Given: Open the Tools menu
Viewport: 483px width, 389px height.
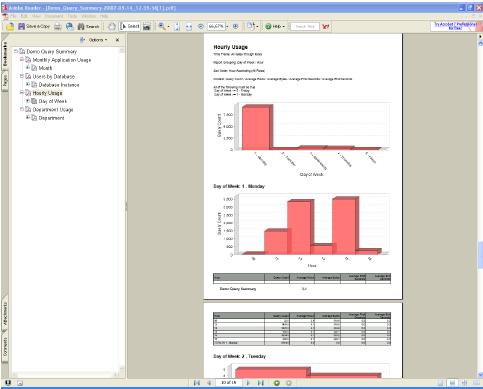Looking at the screenshot, I should [72, 16].
